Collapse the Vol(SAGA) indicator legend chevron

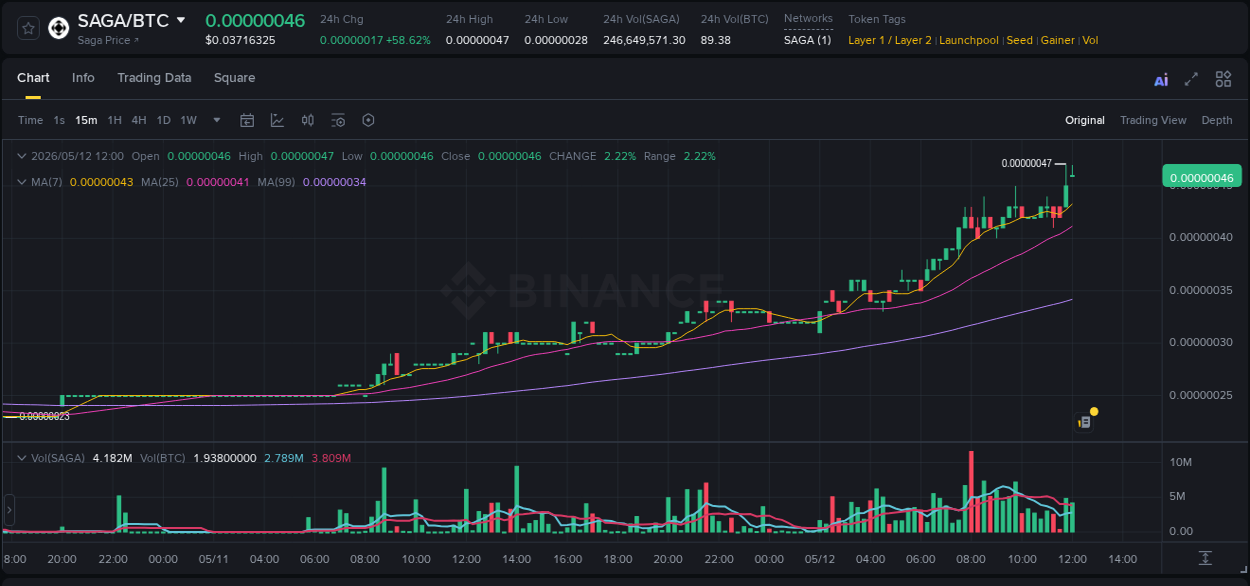(22, 458)
